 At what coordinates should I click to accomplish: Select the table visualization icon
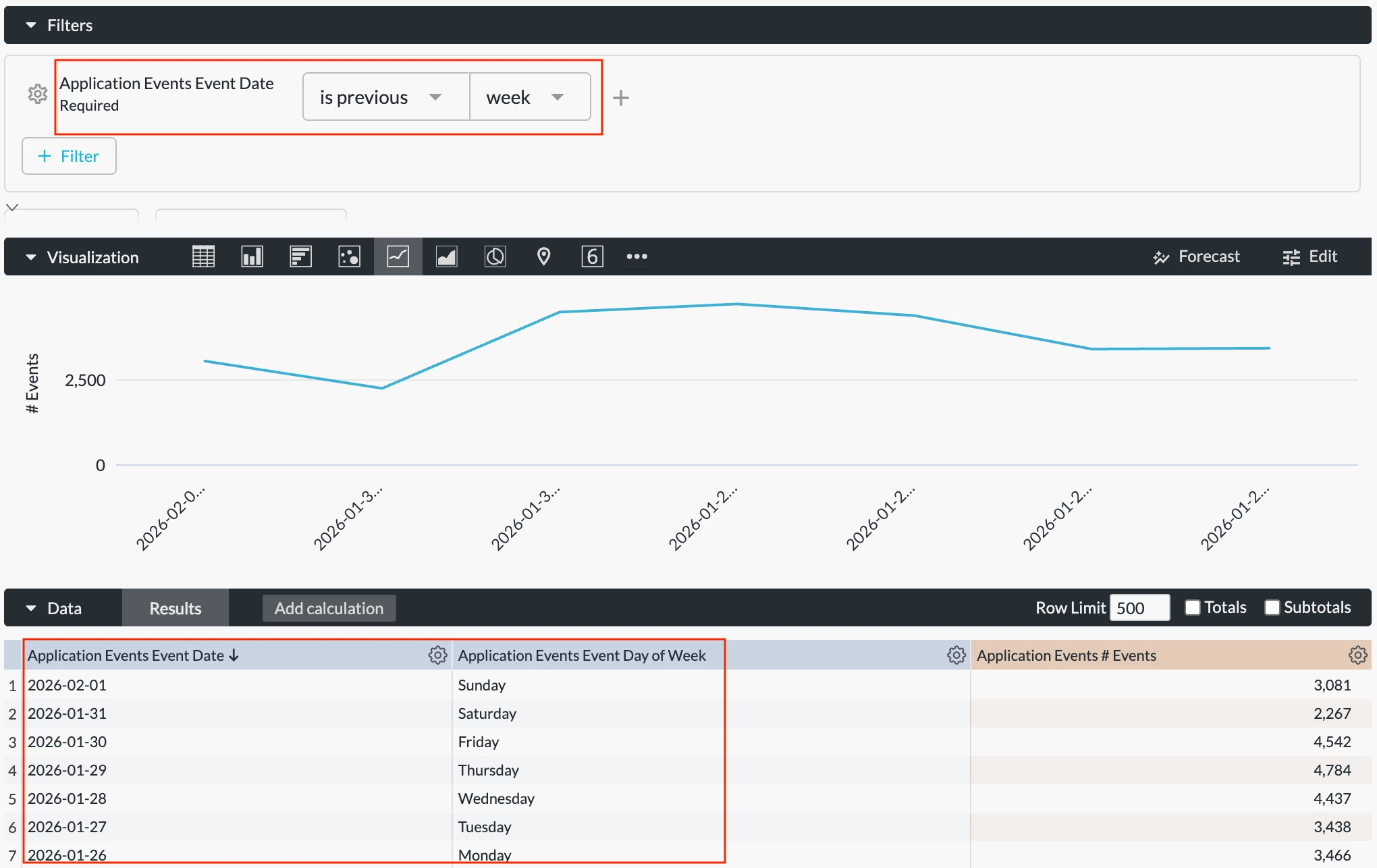203,256
